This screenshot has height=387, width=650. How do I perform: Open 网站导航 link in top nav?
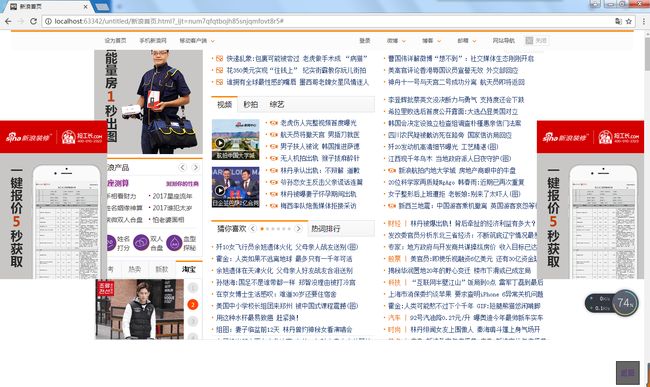coord(504,41)
